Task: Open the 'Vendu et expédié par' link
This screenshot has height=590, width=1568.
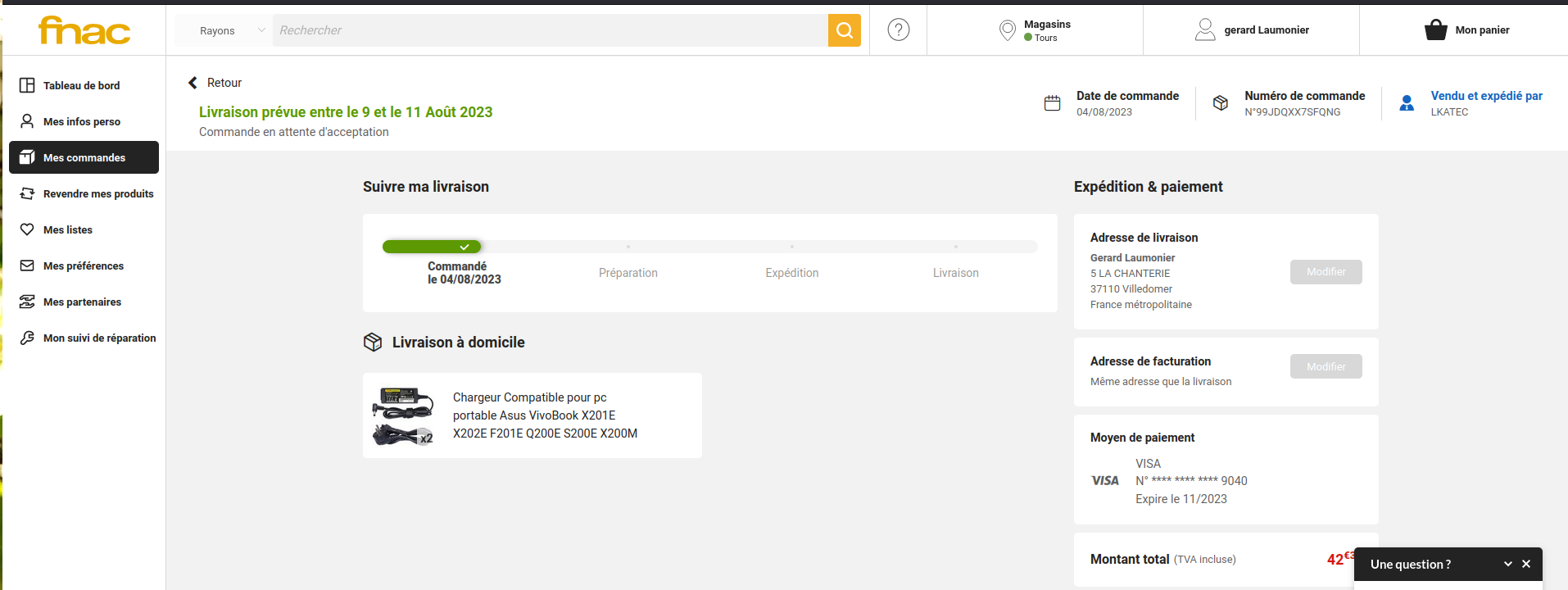Action: (1486, 96)
